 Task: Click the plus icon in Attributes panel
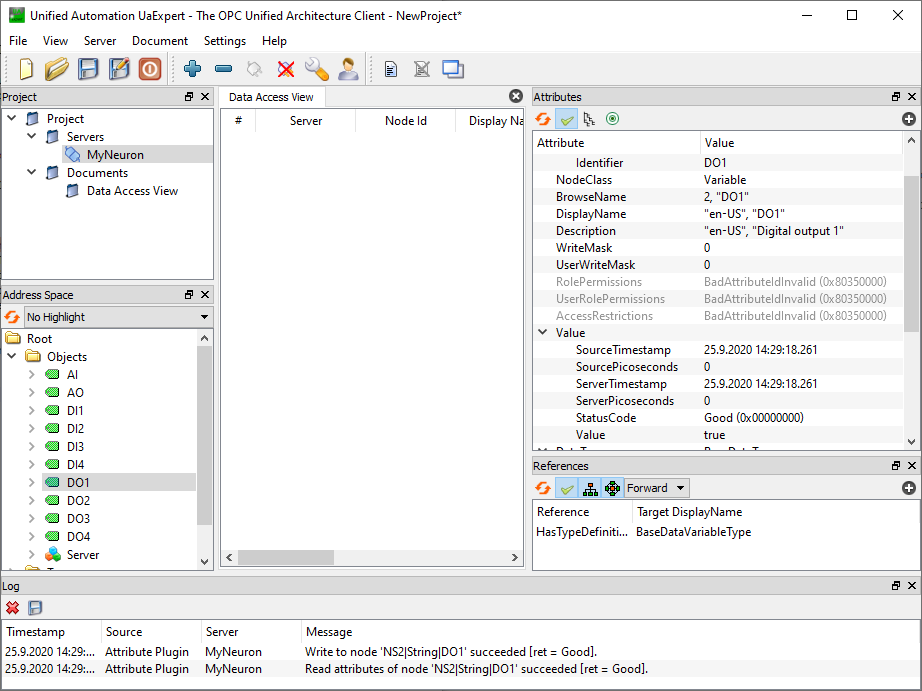(x=908, y=119)
